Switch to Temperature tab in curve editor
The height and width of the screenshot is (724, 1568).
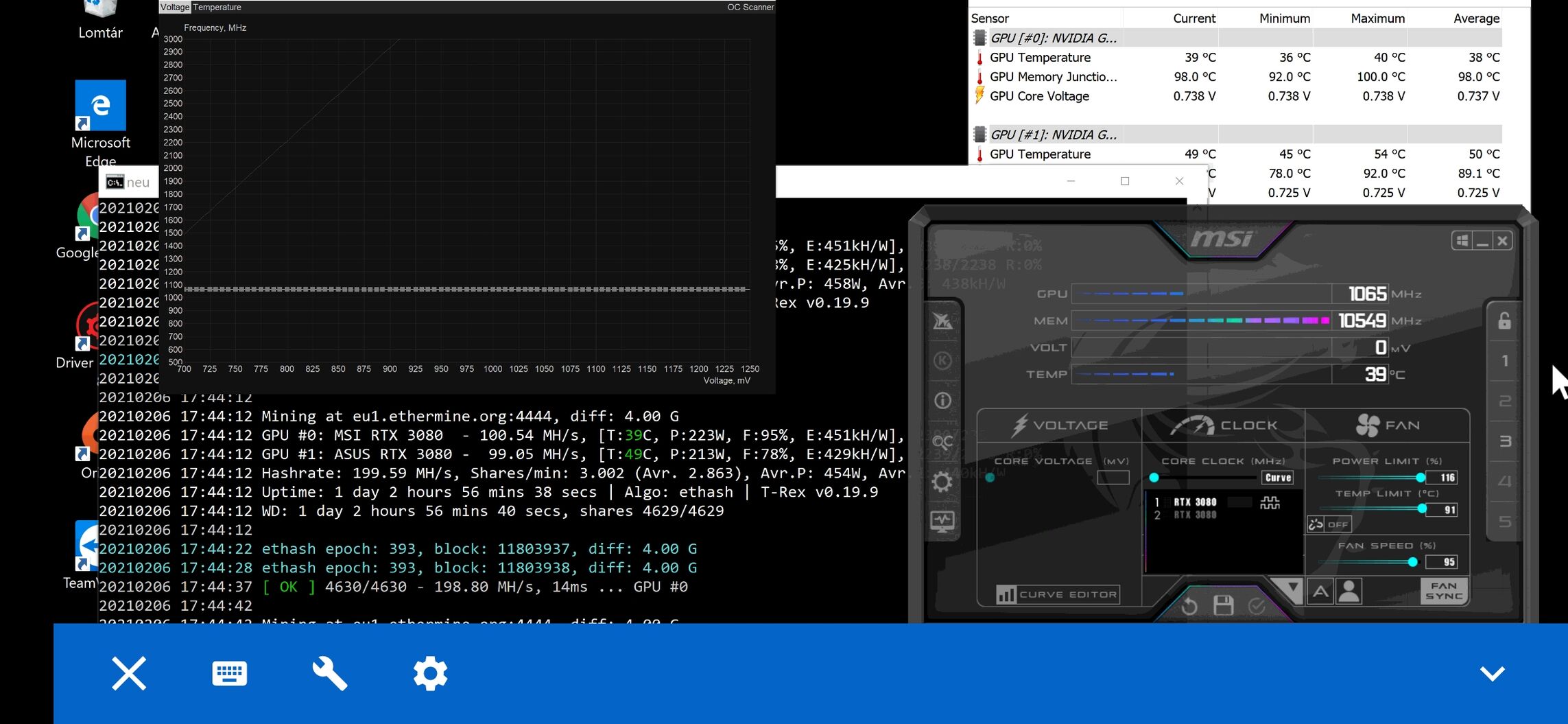(217, 7)
